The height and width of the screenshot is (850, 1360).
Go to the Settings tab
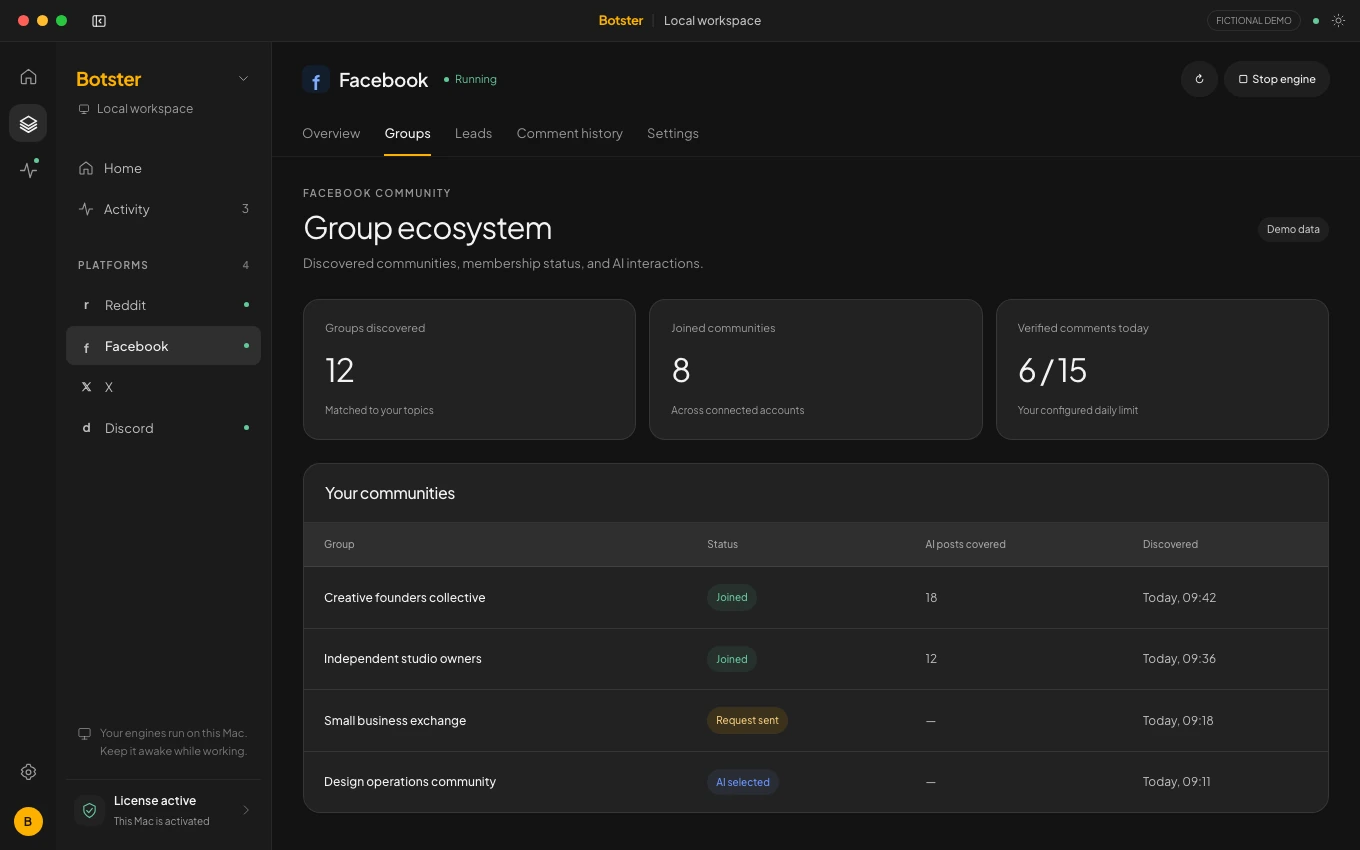672,133
